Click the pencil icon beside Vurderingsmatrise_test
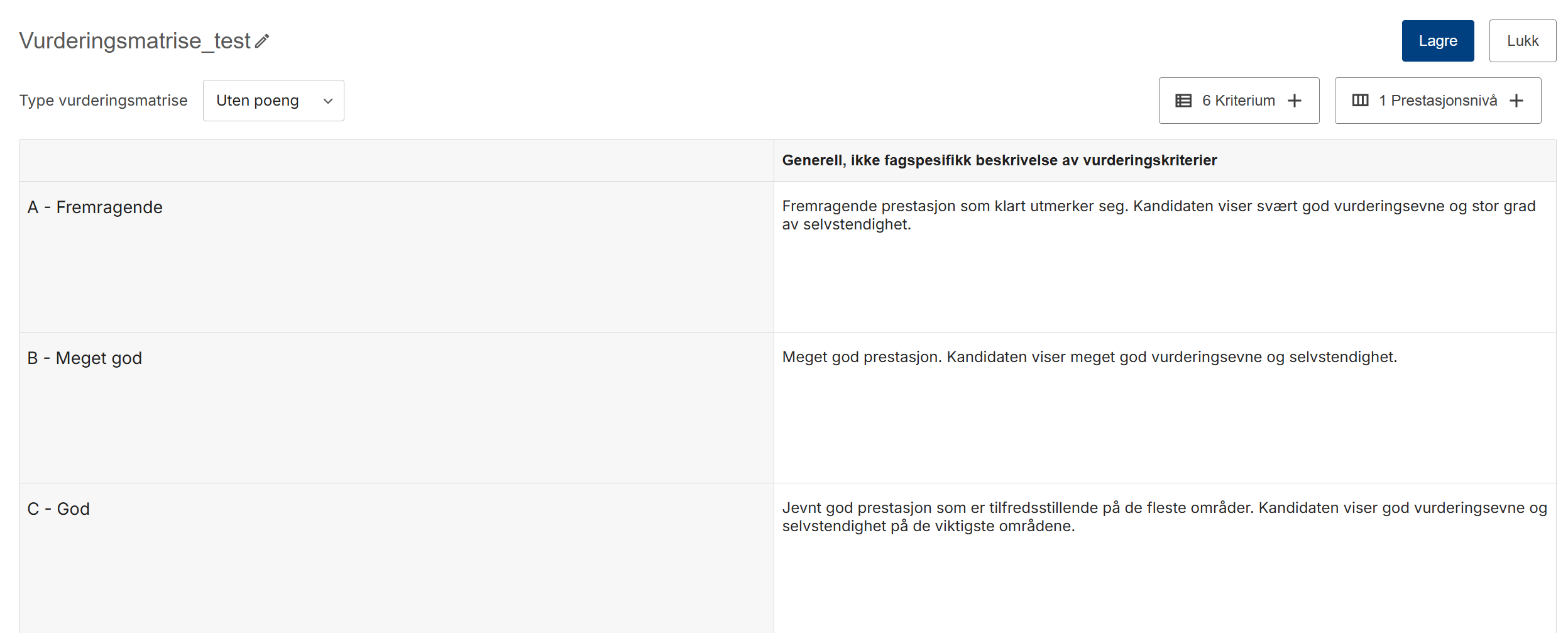This screenshot has width=1568, height=633. tap(262, 41)
